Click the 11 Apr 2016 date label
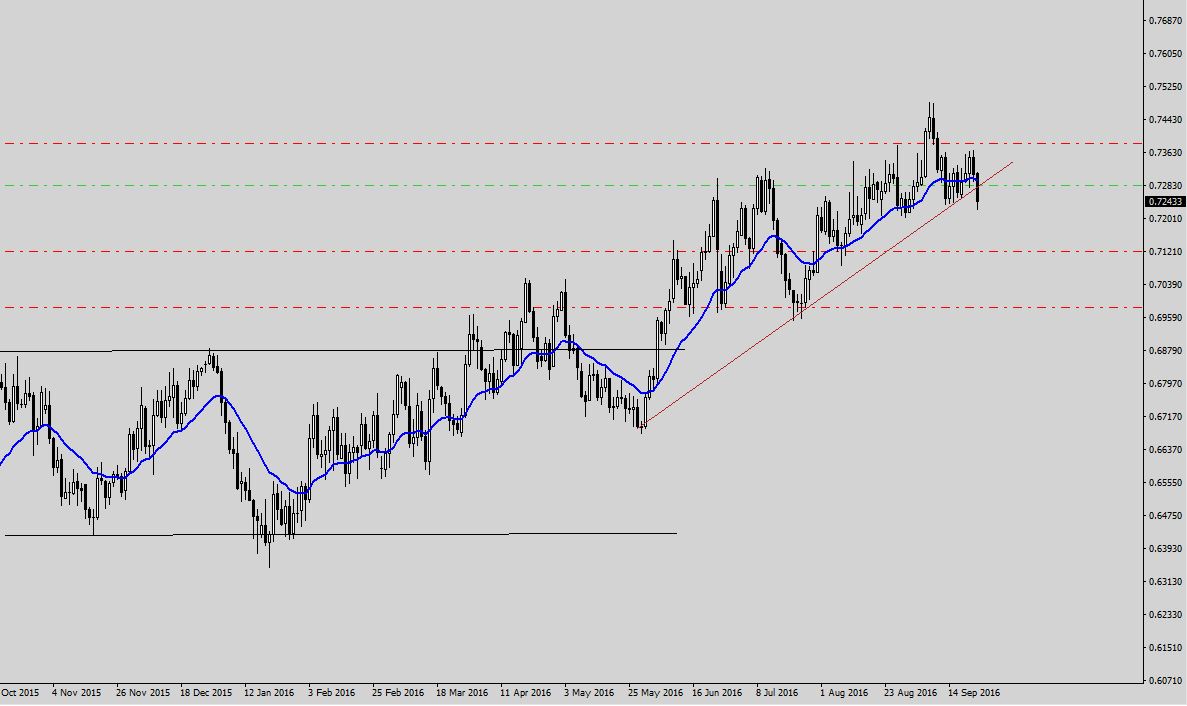1187x706 pixels. pyautogui.click(x=525, y=693)
